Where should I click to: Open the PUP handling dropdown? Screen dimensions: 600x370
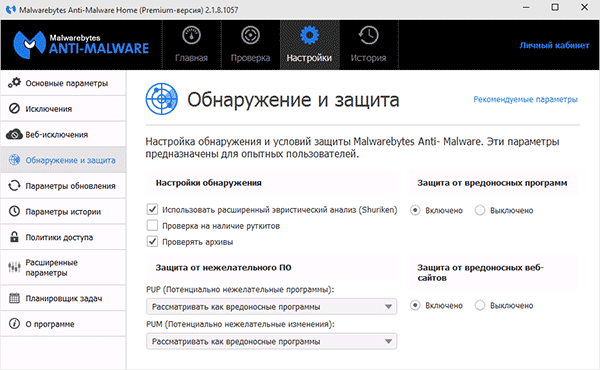point(271,306)
